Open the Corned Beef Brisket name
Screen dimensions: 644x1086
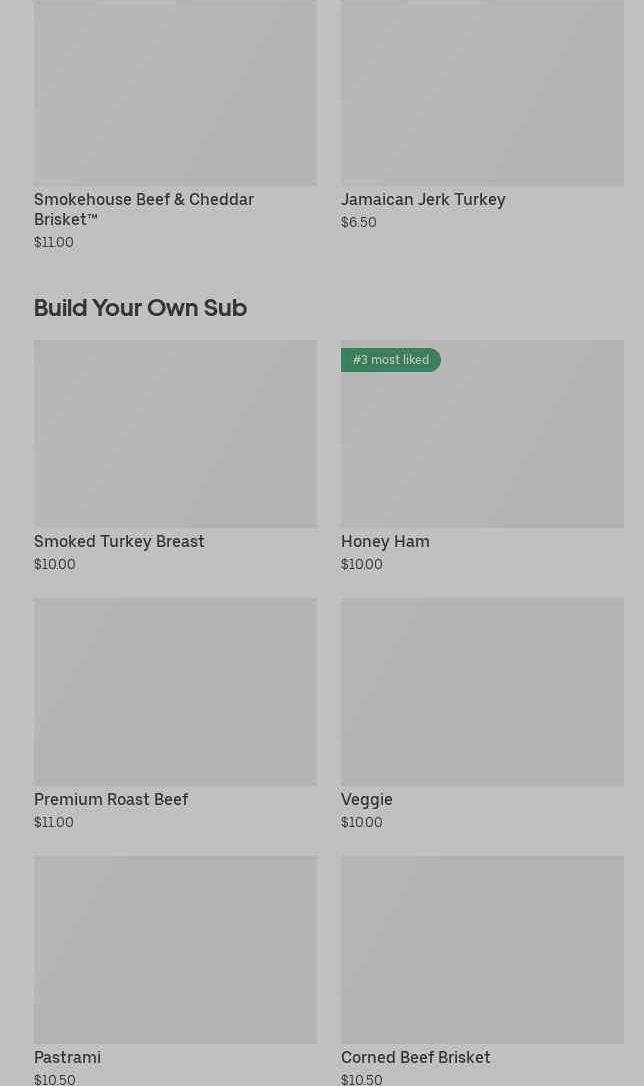[x=415, y=1057]
